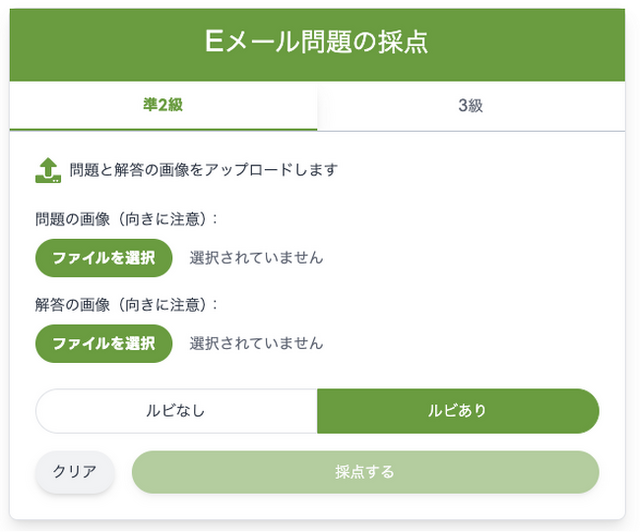640x532 pixels.
Task: Choose file for 問題の画像
Action: [x=104, y=257]
